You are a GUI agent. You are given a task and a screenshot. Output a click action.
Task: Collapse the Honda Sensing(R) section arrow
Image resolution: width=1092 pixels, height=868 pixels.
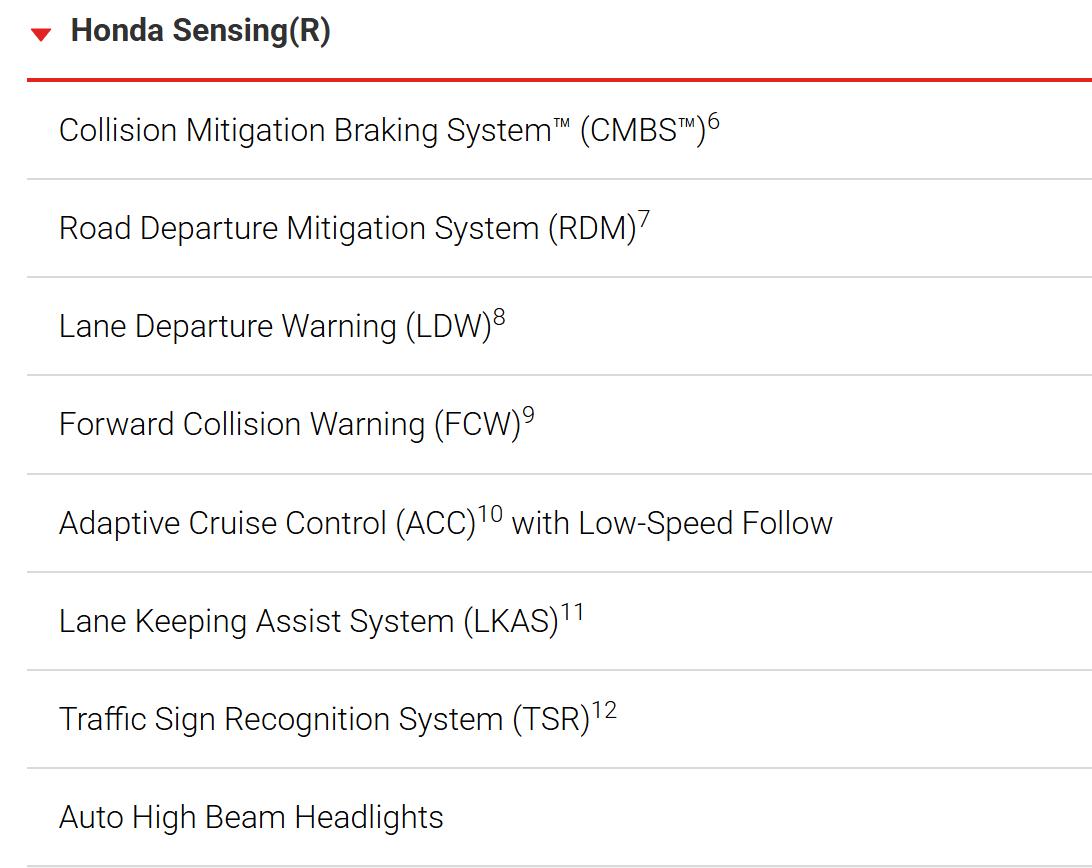coord(41,34)
